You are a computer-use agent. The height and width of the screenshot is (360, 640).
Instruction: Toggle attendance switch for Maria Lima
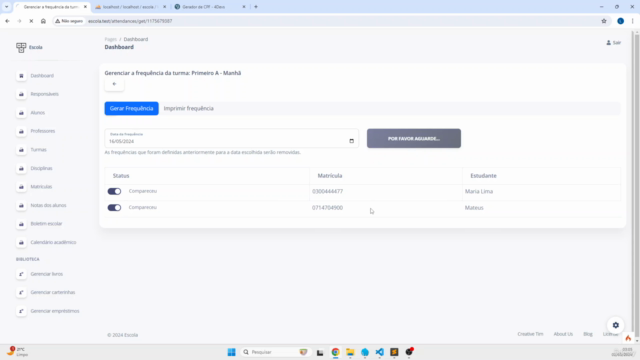[114, 191]
